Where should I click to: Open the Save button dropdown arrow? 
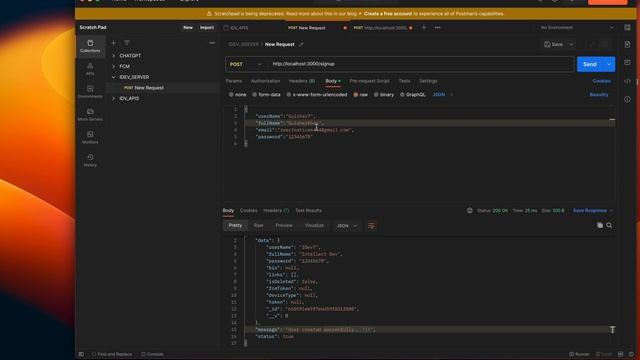click(571, 44)
